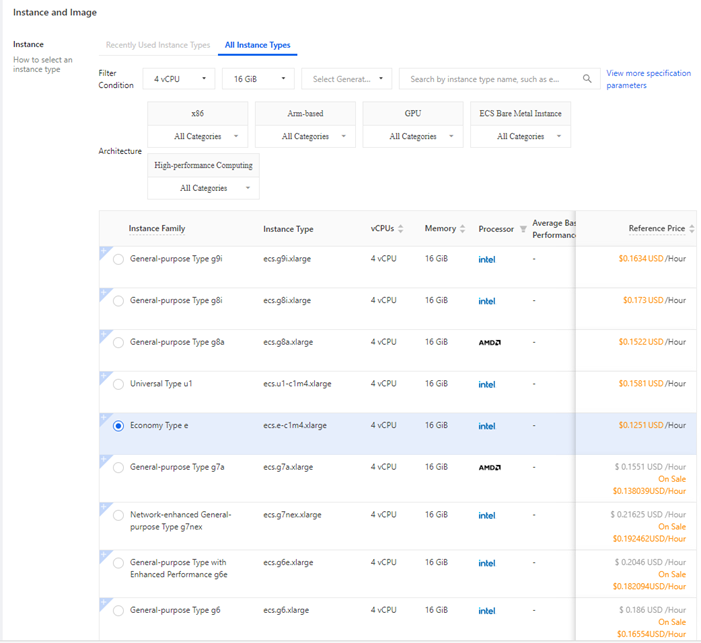Select General-purpose Type g8a radio button
Viewport: 701px width, 643px height.
pos(118,343)
